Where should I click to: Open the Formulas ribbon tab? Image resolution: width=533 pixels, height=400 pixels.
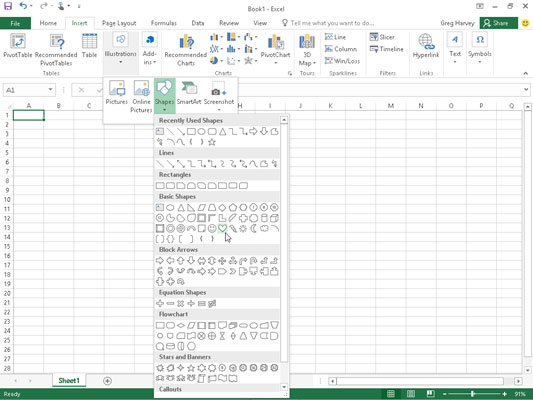164,23
